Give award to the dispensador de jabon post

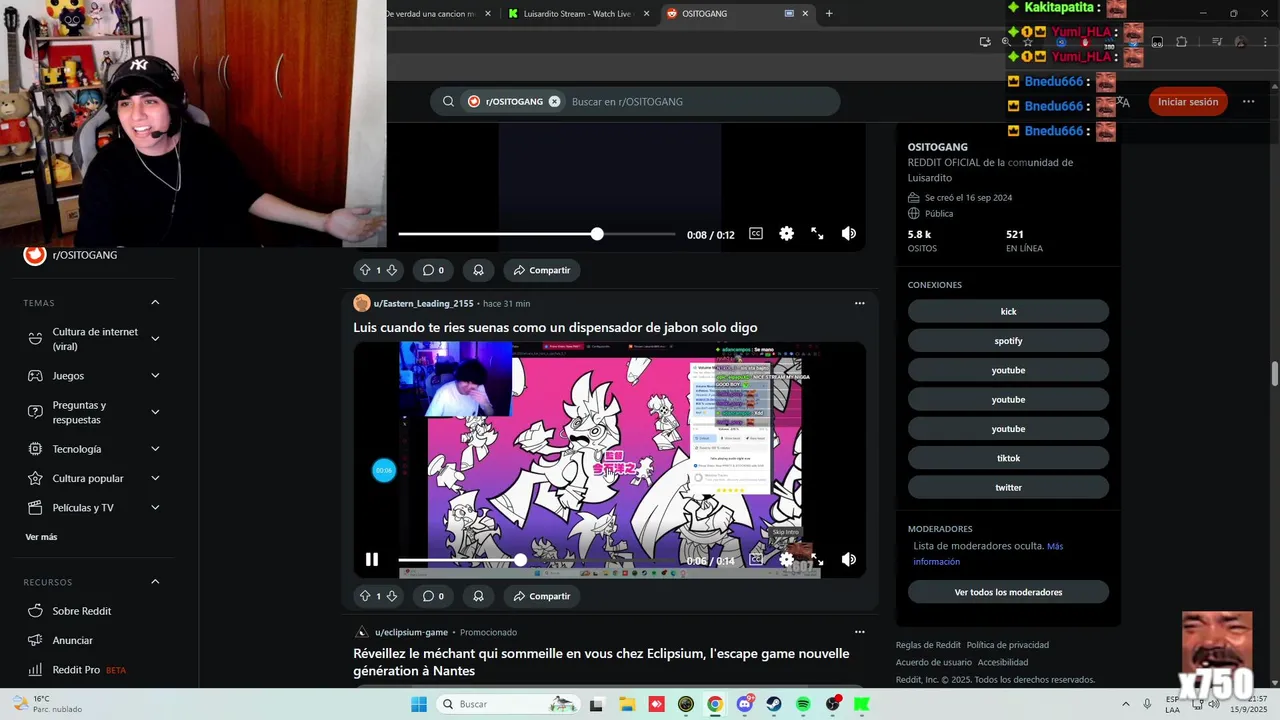[478, 596]
